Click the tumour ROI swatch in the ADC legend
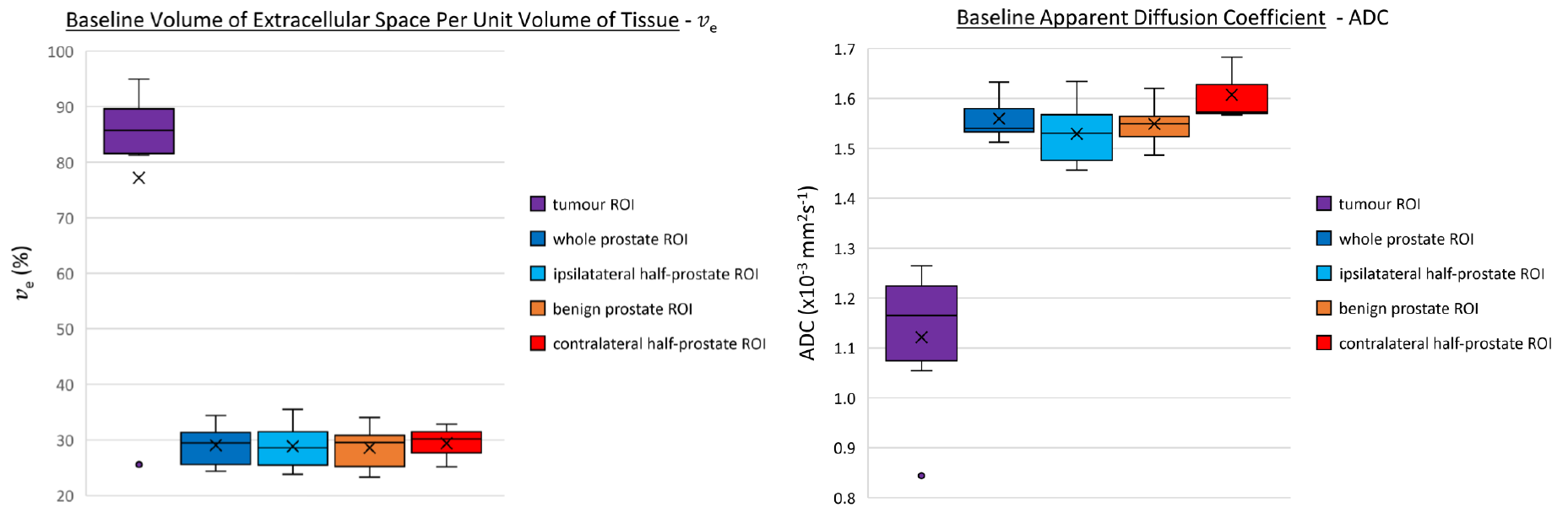1568x513 pixels. tap(1324, 203)
